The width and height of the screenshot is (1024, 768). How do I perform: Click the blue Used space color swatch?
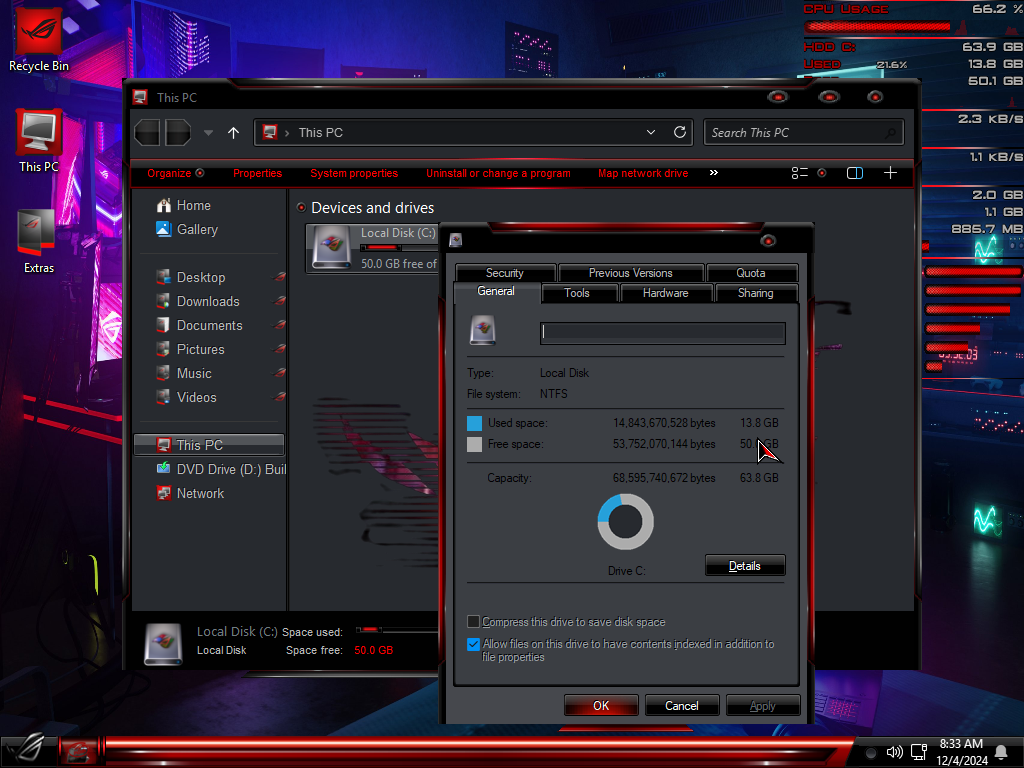475,423
